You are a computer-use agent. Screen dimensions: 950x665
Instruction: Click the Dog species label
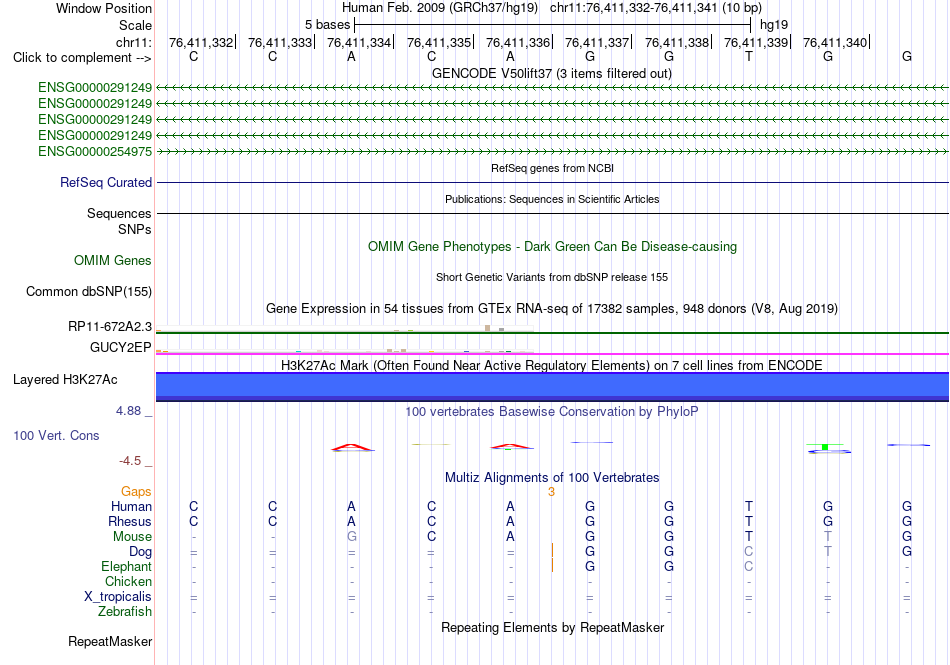pos(140,551)
